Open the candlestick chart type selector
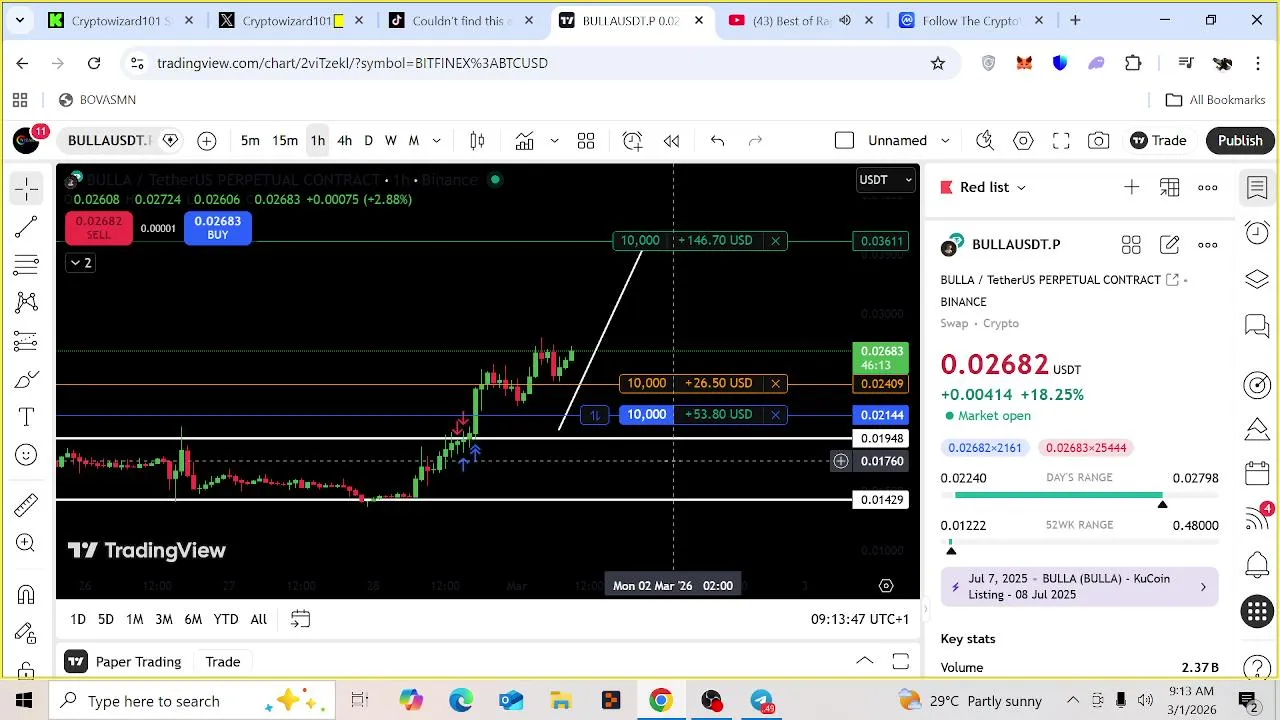The width and height of the screenshot is (1280, 720). coord(478,141)
